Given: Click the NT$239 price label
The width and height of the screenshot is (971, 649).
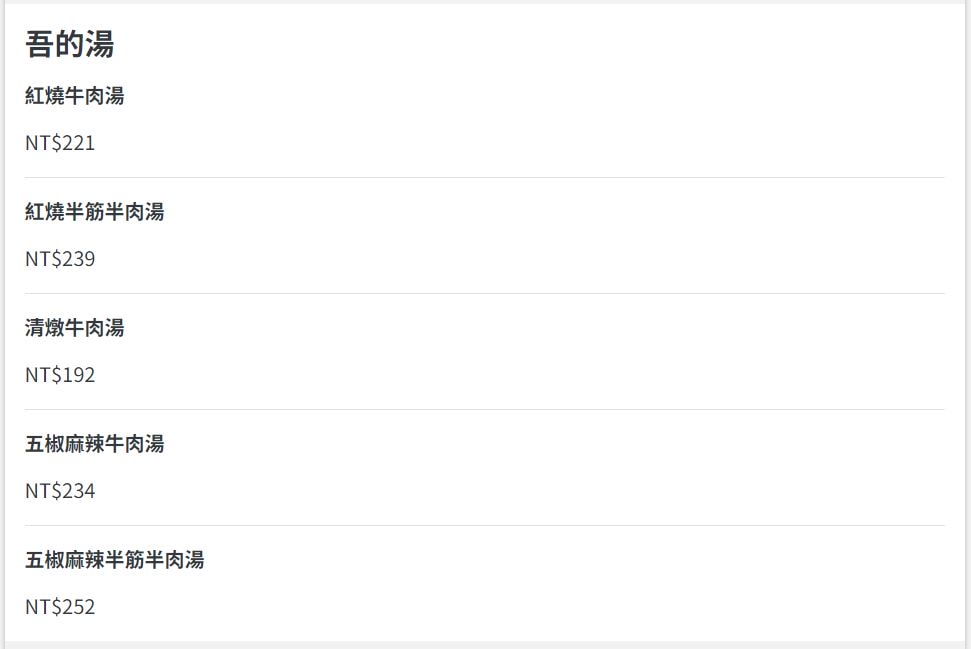Looking at the screenshot, I should pyautogui.click(x=60, y=259).
